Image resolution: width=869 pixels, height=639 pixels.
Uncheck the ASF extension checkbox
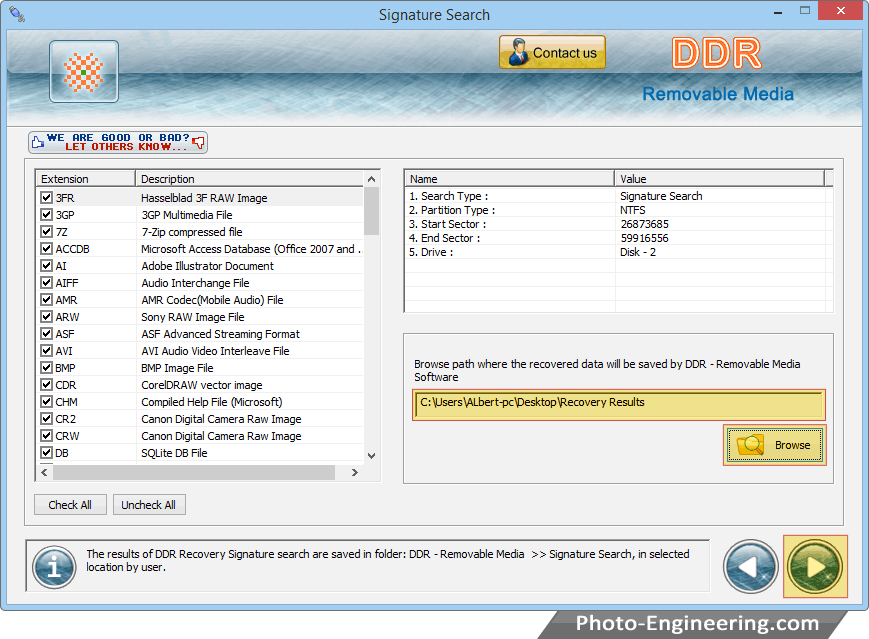[47, 334]
